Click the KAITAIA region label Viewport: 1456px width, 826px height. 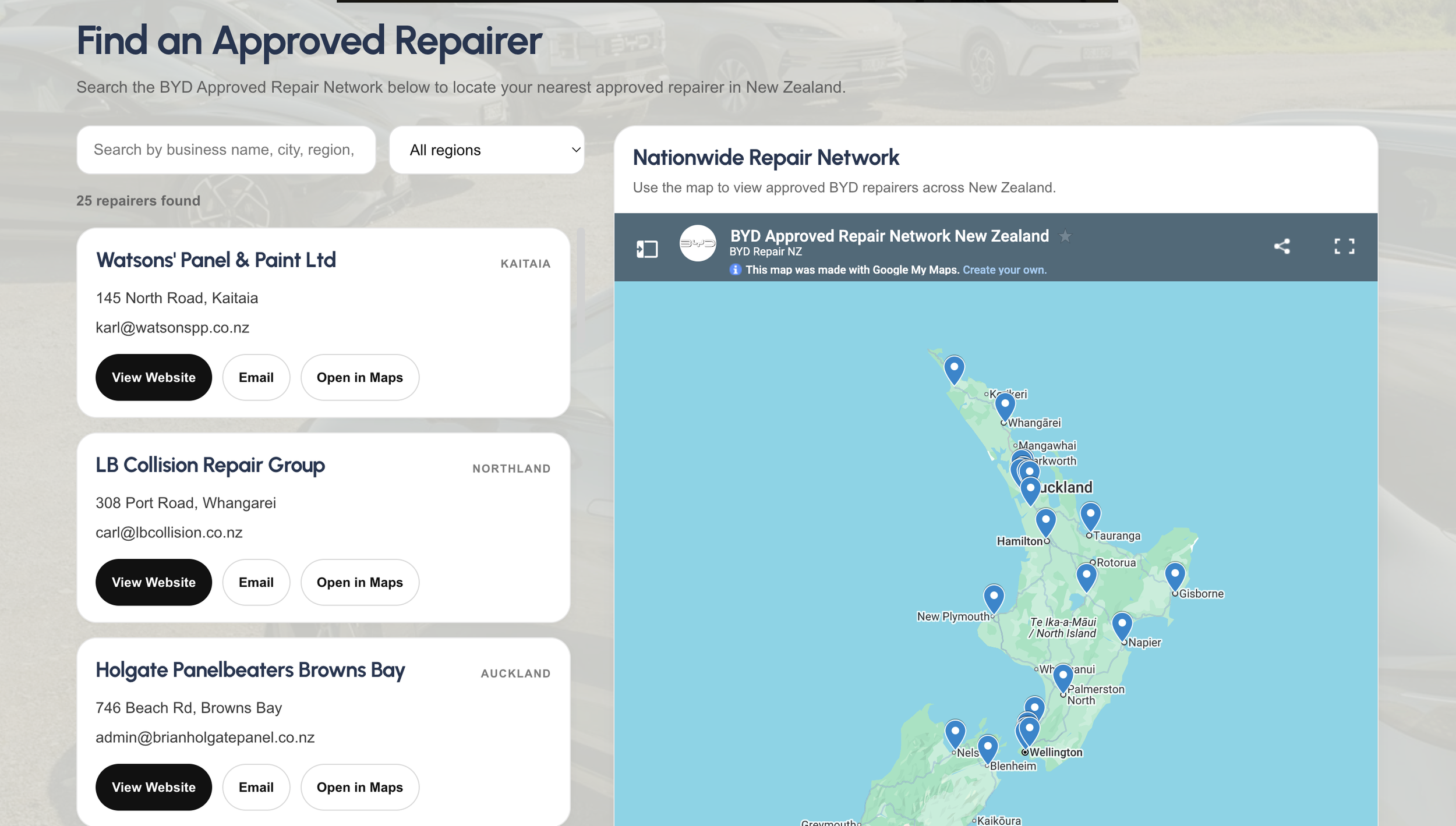coord(525,264)
